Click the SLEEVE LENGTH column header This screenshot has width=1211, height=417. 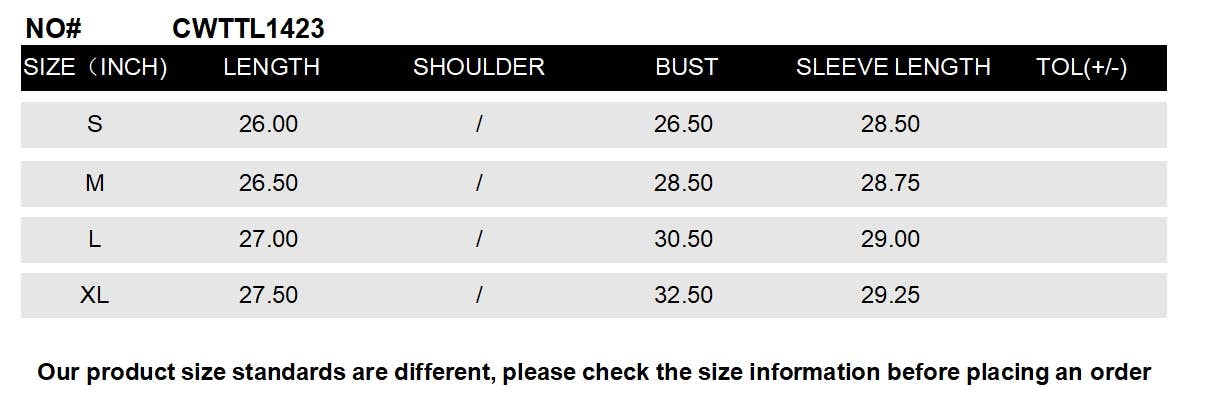[892, 67]
